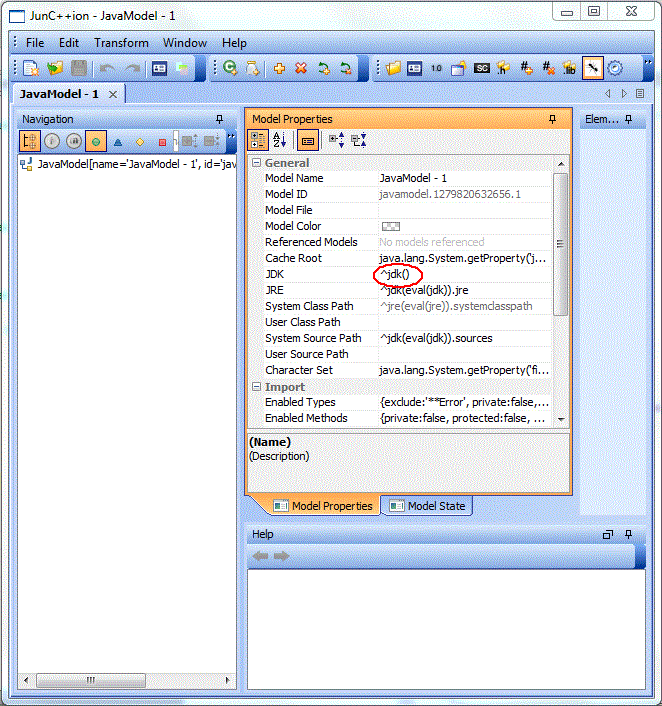Click the properties grid scroll down arrow
The height and width of the screenshot is (706, 662).
click(561, 419)
